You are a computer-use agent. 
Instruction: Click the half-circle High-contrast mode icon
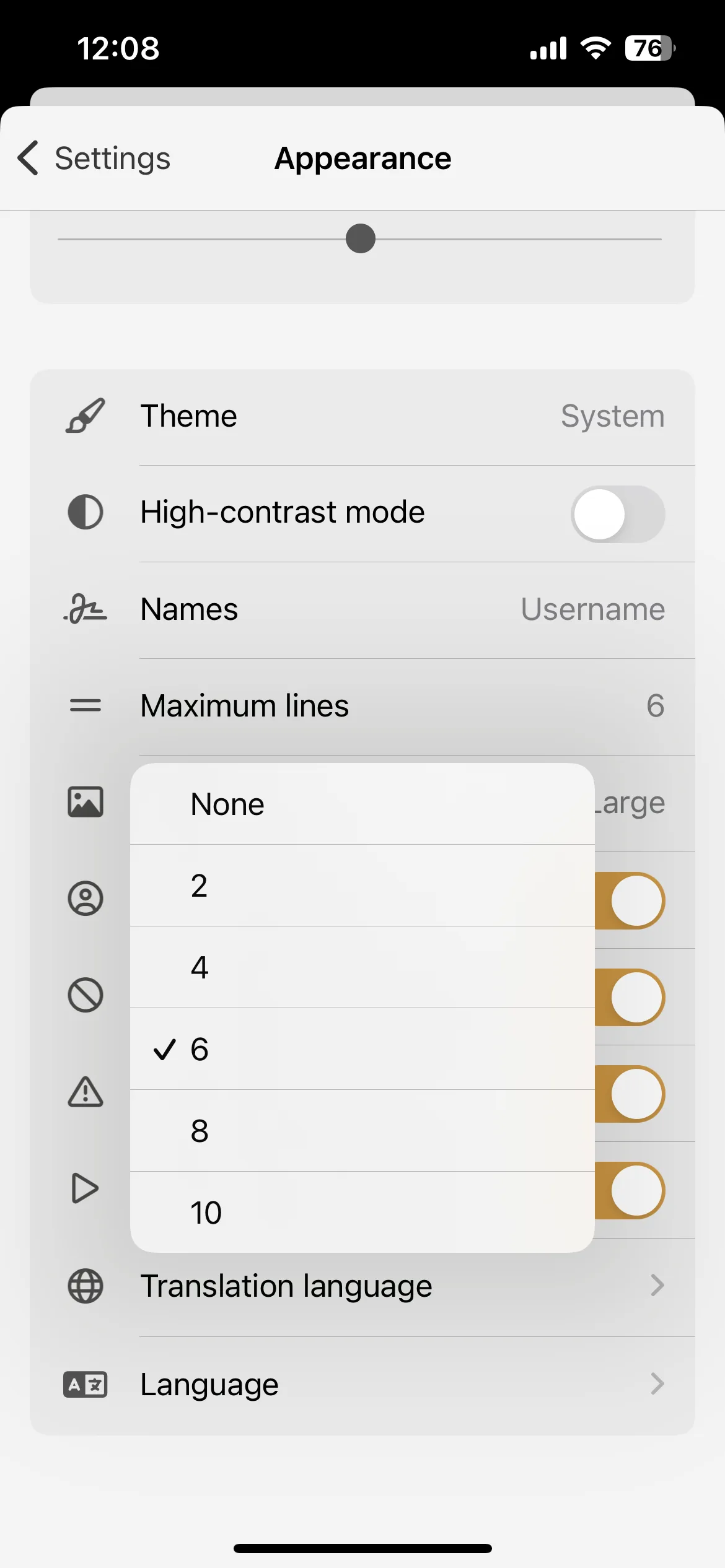[85, 512]
